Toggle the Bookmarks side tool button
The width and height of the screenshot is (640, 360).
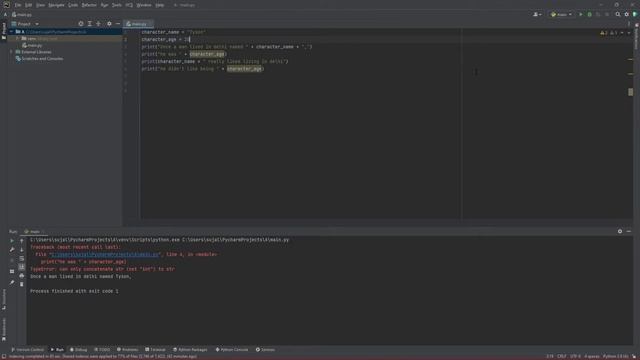(4, 329)
